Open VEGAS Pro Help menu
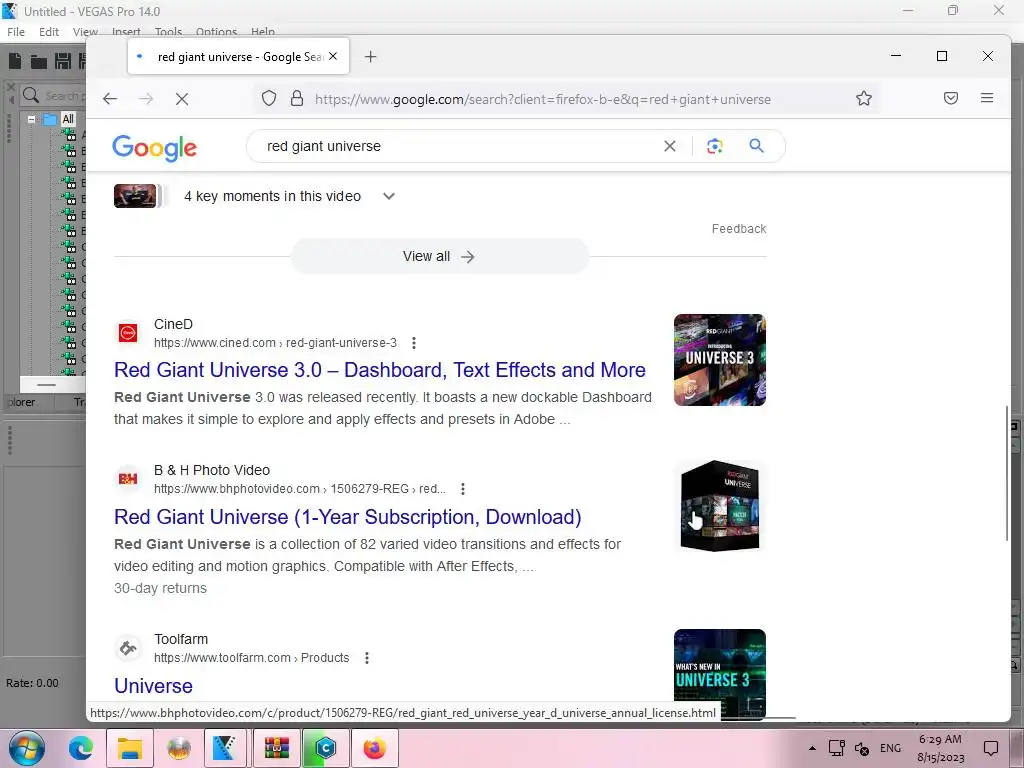 click(x=263, y=32)
